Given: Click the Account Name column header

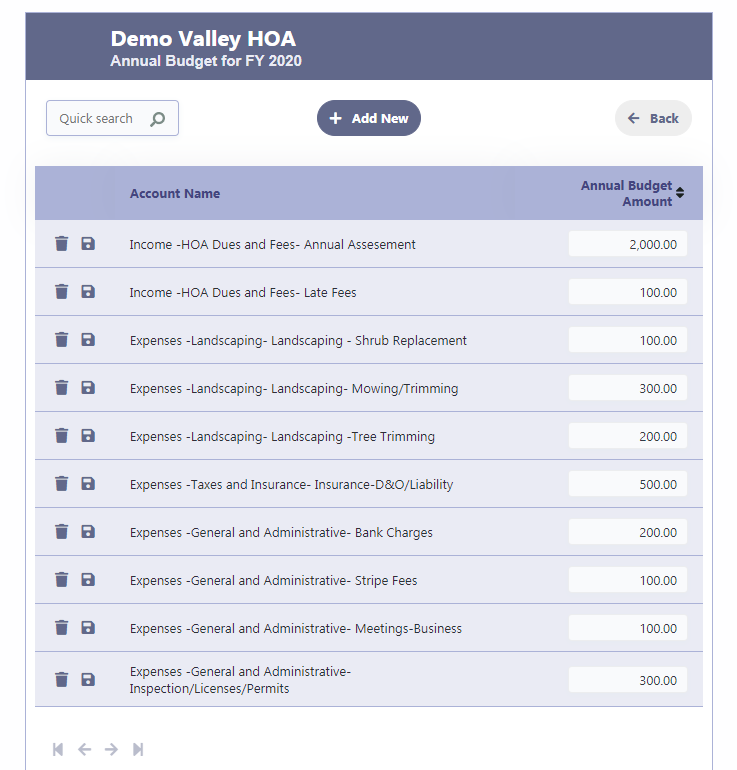Looking at the screenshot, I should (175, 193).
